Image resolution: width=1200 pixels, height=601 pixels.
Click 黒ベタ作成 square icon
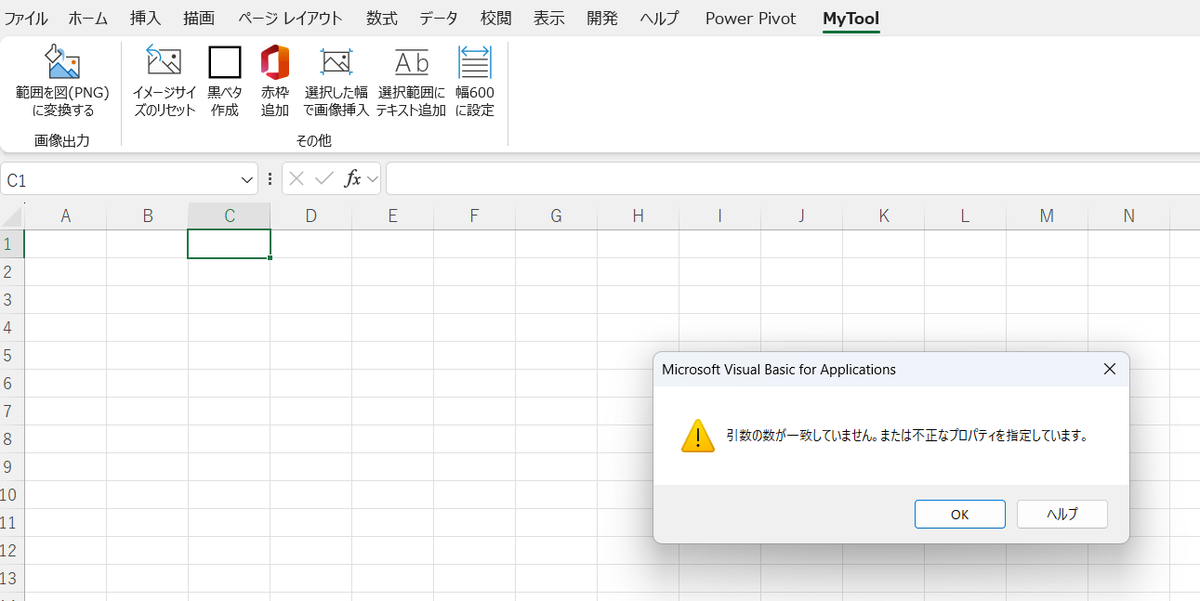[225, 62]
